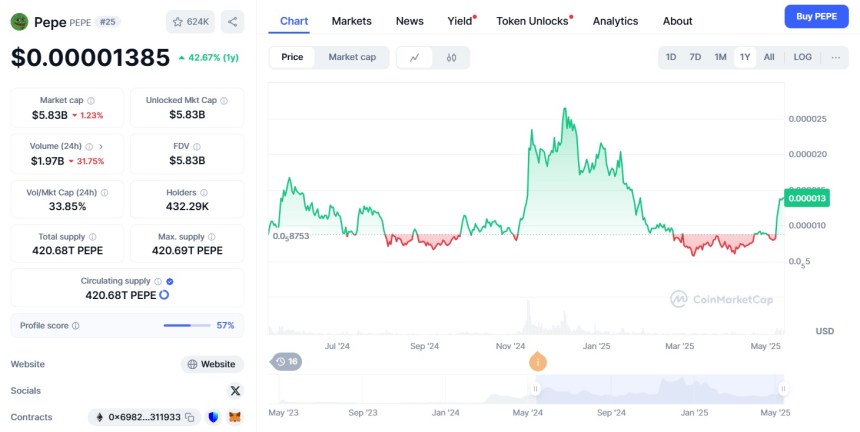Open the News tab

pyautogui.click(x=410, y=21)
